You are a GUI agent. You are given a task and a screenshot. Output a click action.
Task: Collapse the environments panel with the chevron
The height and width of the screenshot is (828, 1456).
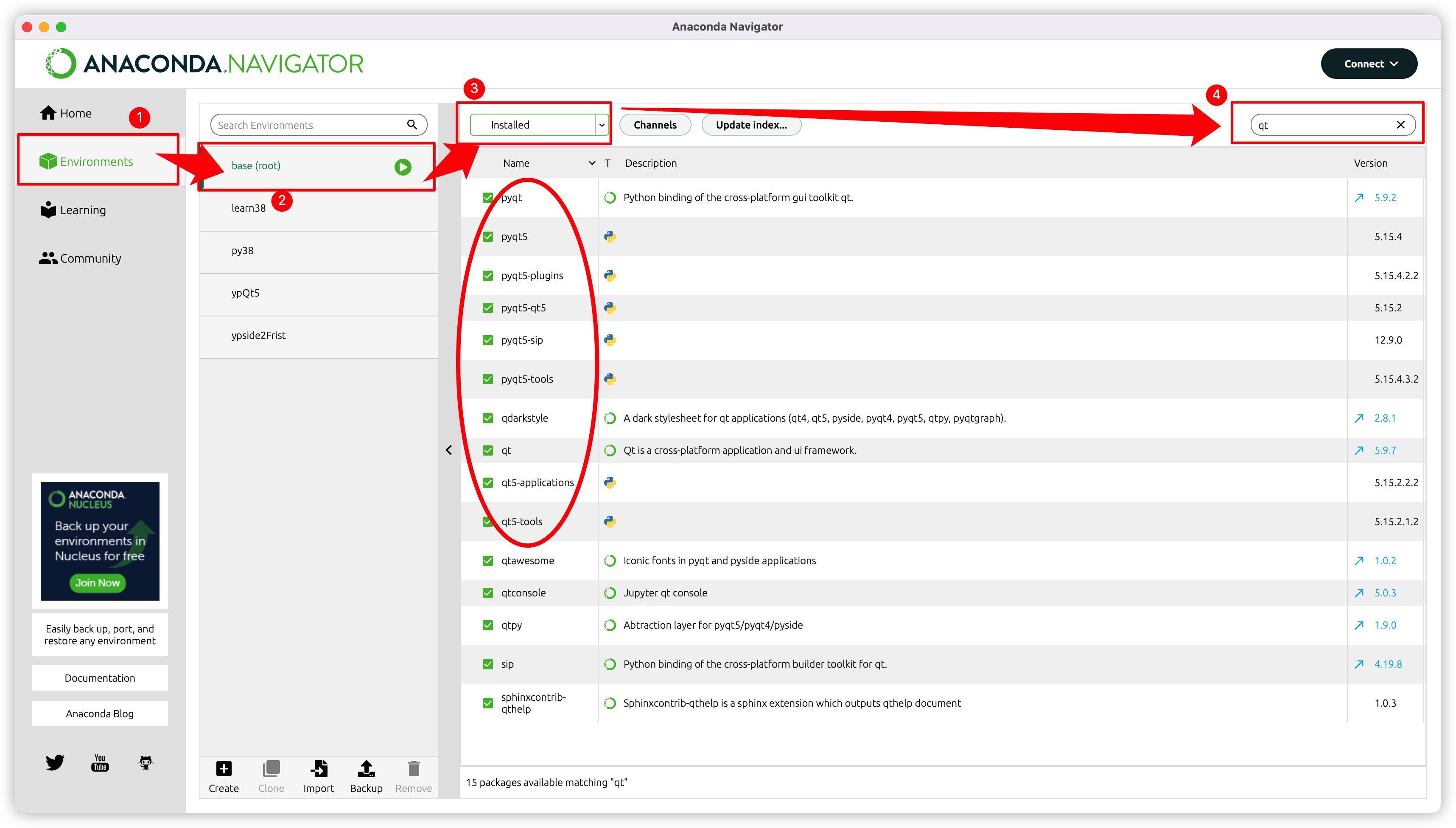[449, 450]
